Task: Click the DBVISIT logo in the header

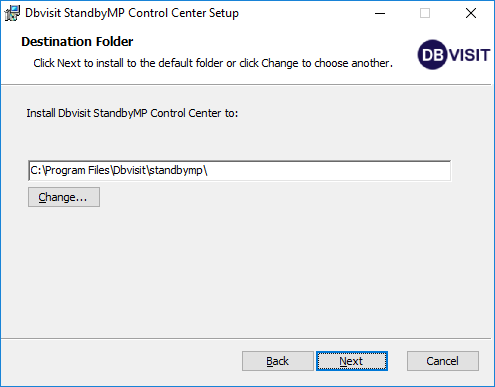Action: pyautogui.click(x=454, y=55)
